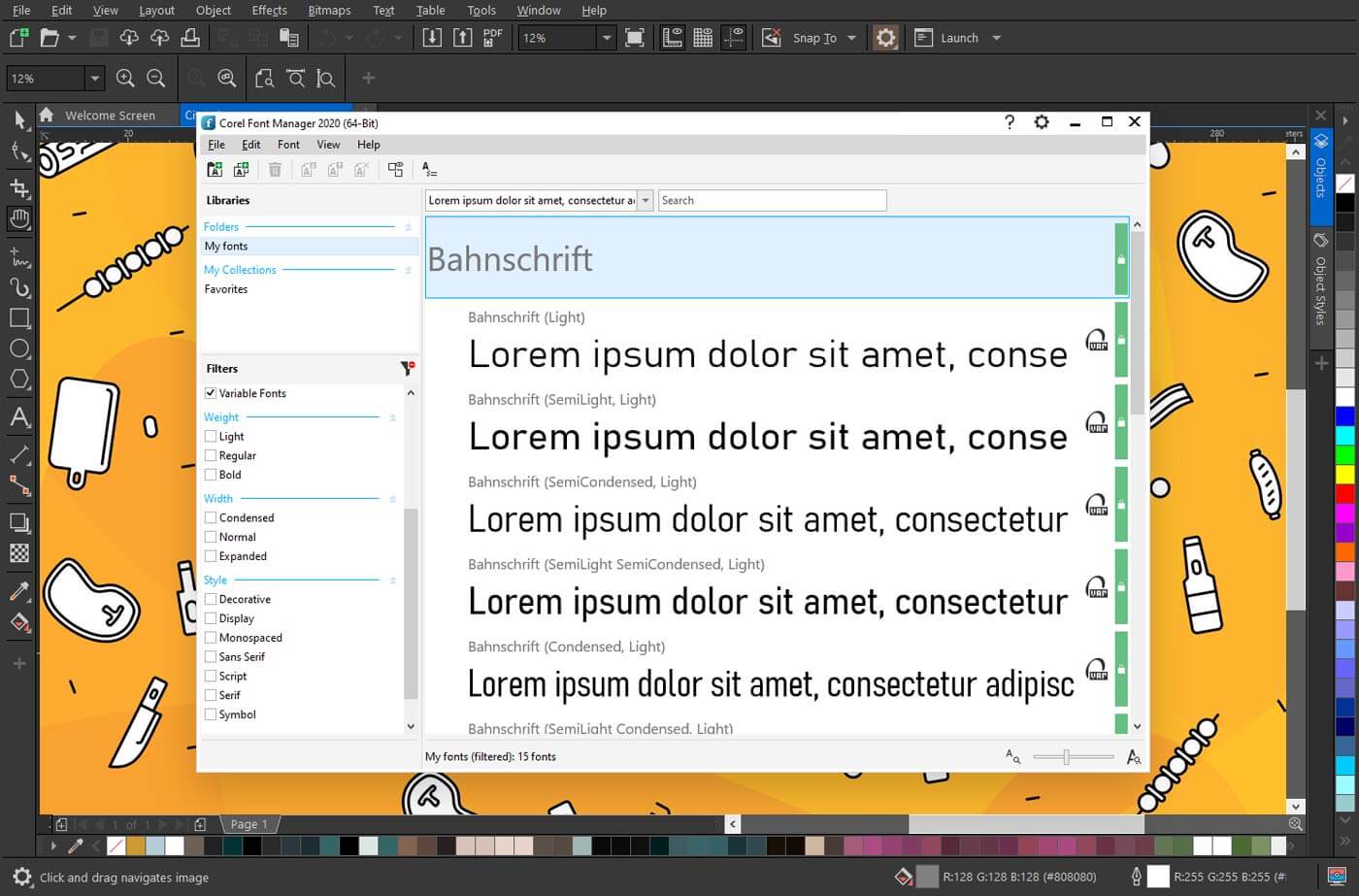Image resolution: width=1359 pixels, height=896 pixels.
Task: Open the sample text dropdown in Font Manager
Action: click(x=646, y=200)
